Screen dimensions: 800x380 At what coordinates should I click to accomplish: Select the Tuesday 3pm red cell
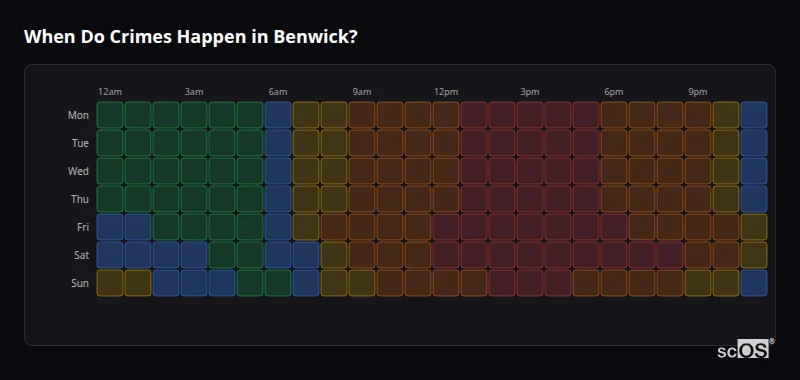[530, 143]
